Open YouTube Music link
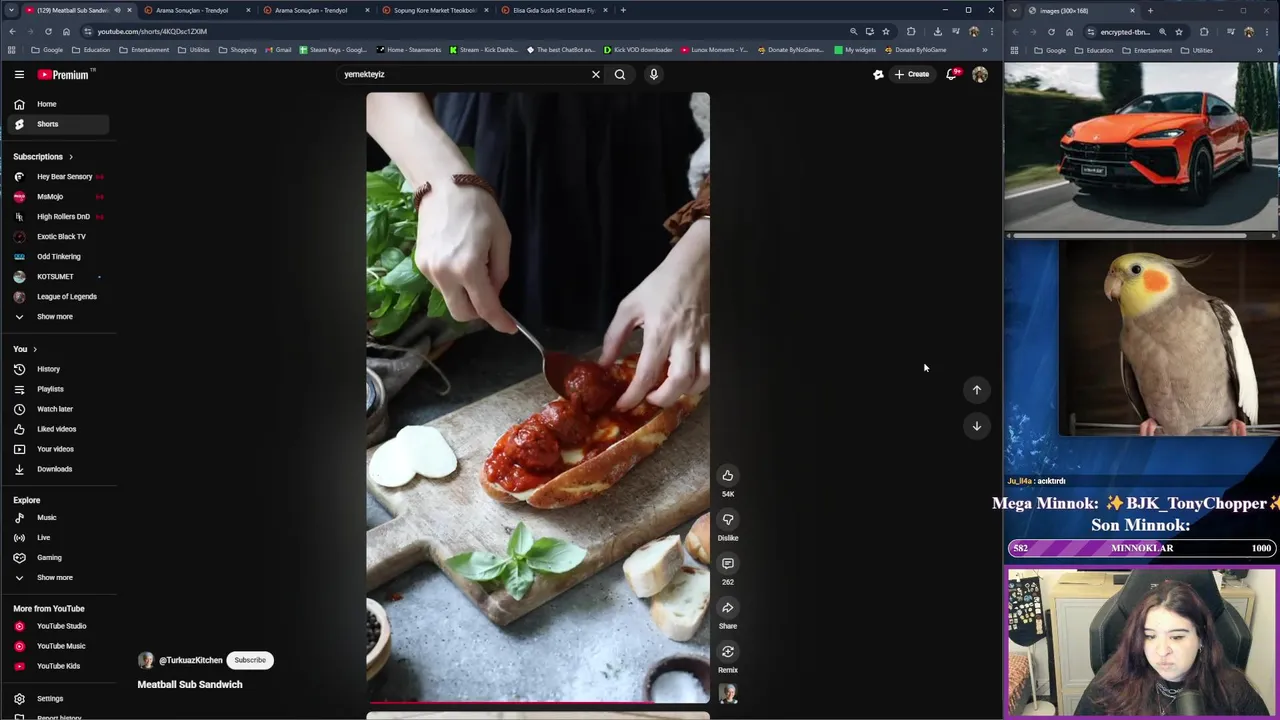Image resolution: width=1280 pixels, height=720 pixels. [x=59, y=646]
